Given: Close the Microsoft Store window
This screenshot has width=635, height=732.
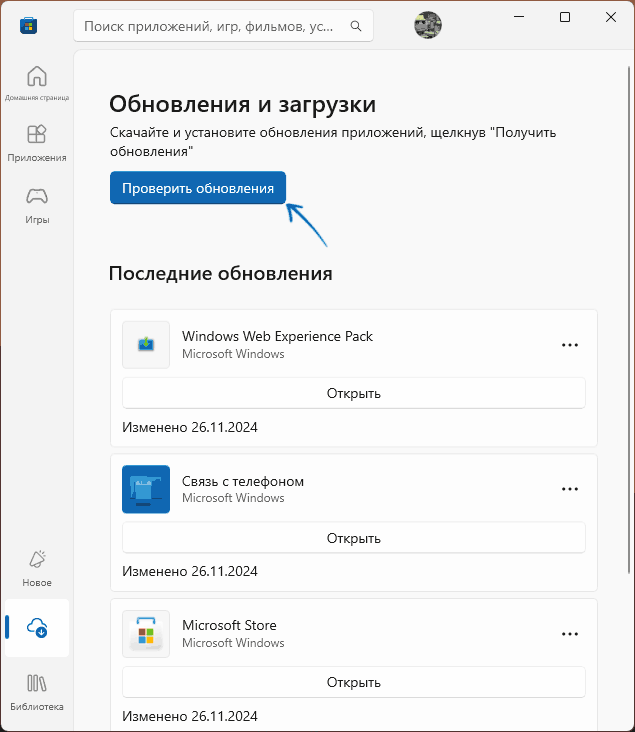Looking at the screenshot, I should (611, 17).
